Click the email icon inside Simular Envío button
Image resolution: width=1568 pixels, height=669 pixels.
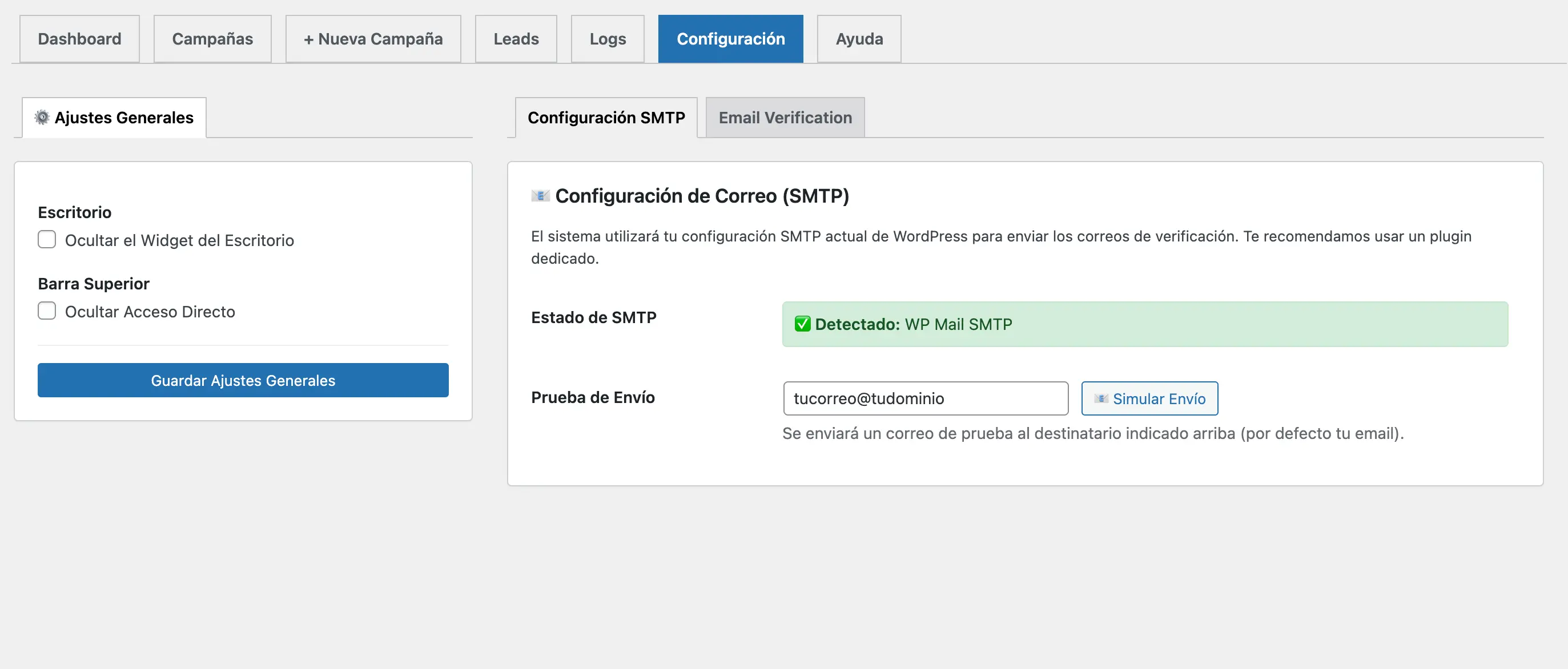coord(1101,399)
